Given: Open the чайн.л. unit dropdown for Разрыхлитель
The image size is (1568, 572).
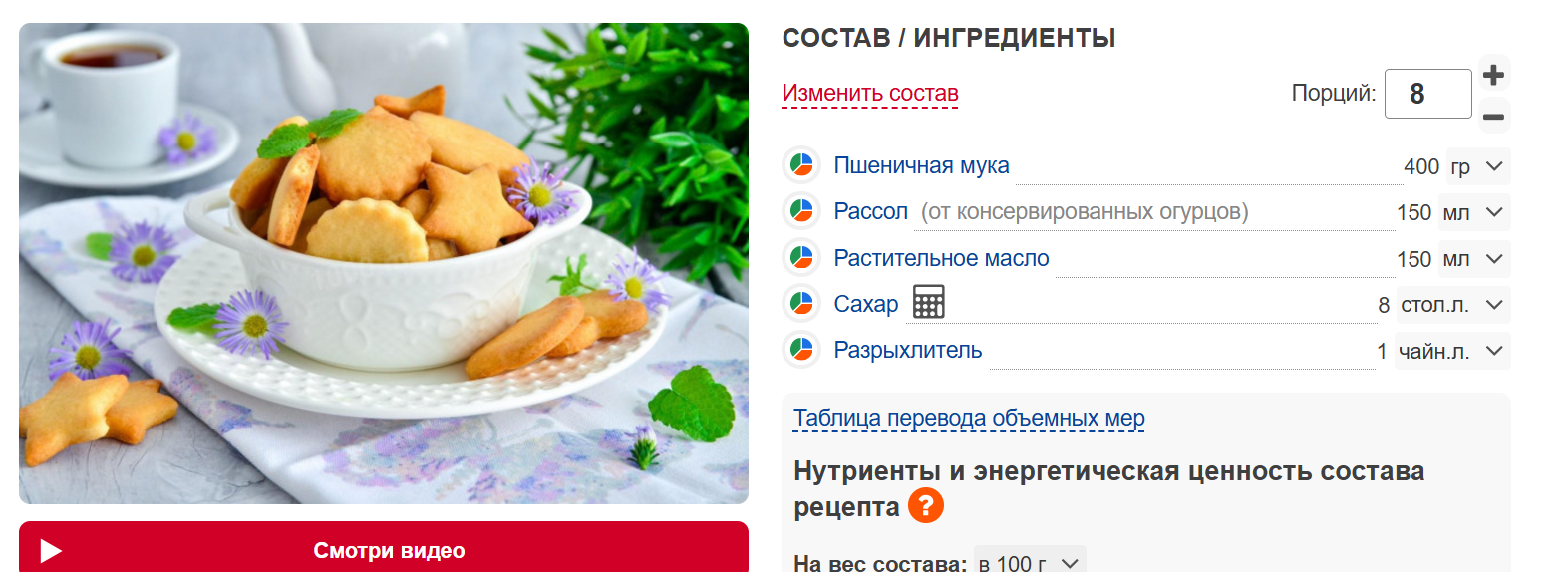Looking at the screenshot, I should pos(1451,351).
